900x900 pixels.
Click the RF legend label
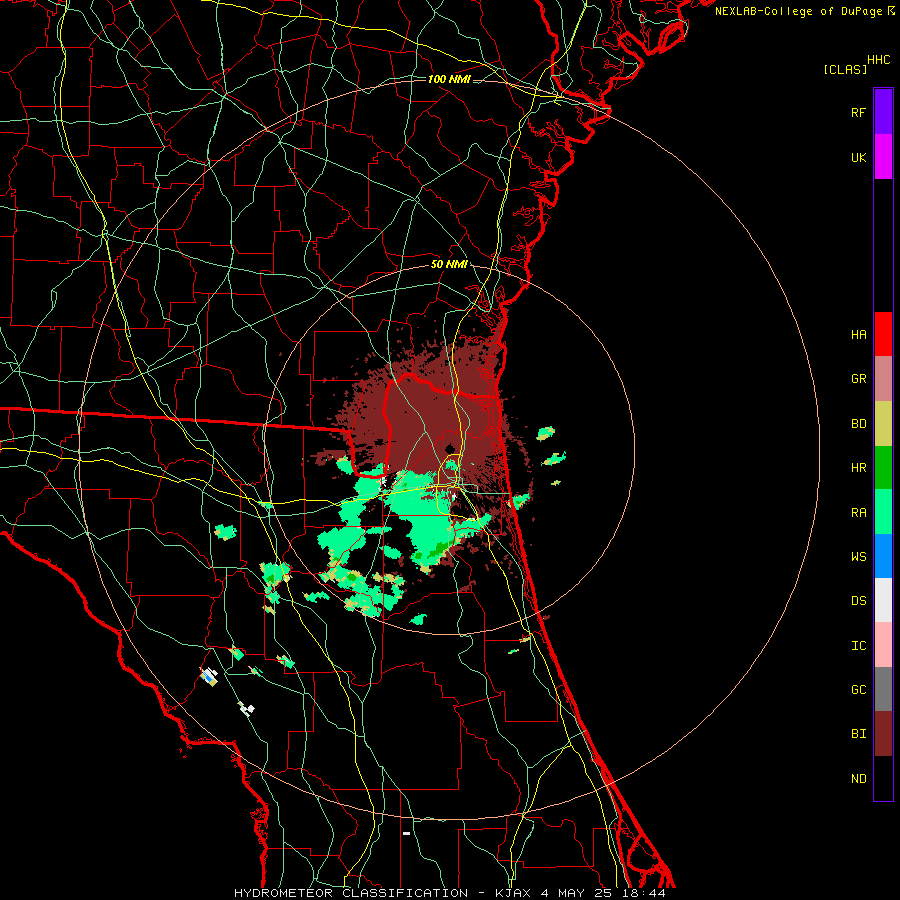click(858, 113)
